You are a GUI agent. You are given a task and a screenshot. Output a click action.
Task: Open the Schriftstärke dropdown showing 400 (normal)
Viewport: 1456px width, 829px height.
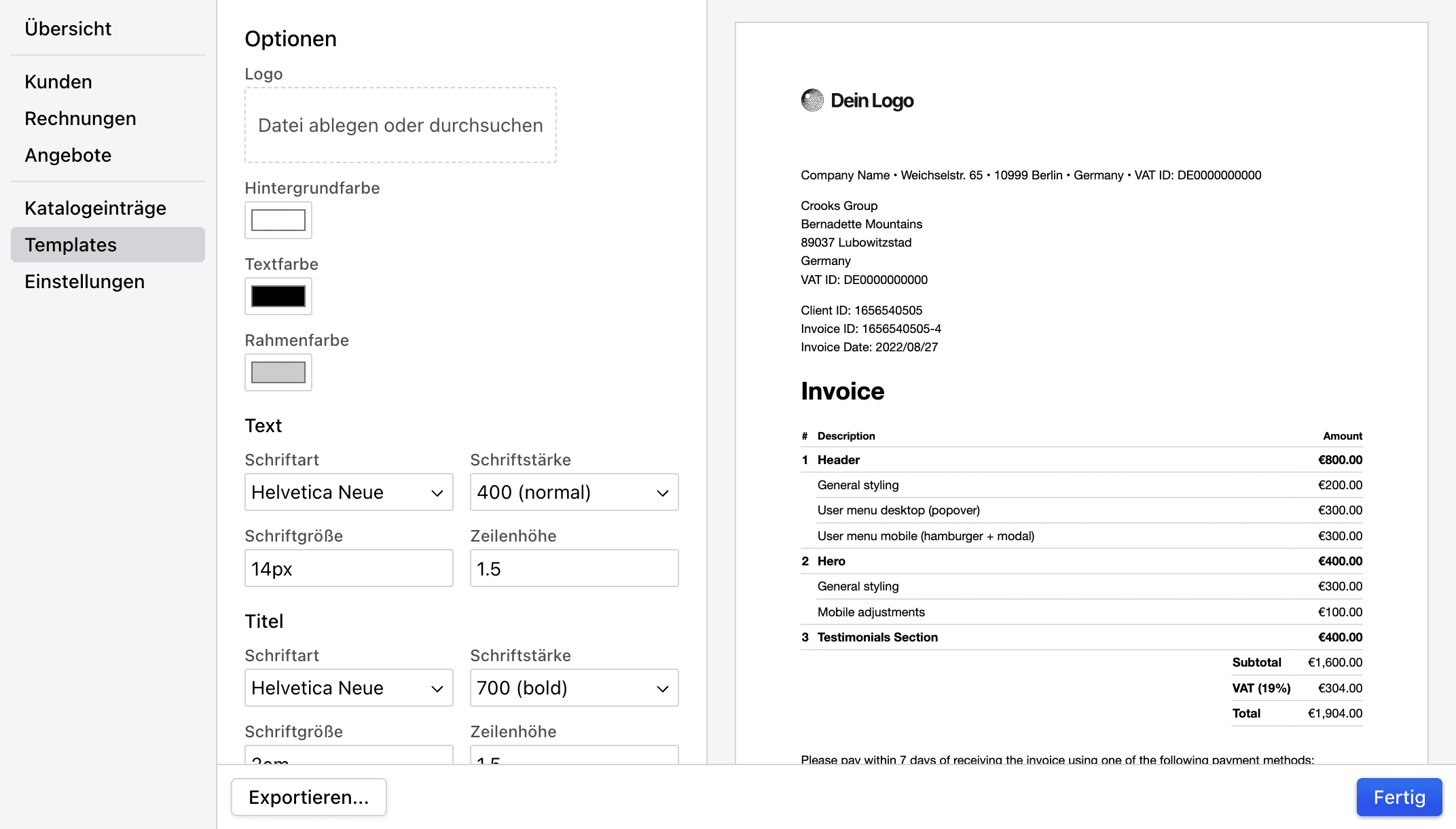[x=574, y=492]
